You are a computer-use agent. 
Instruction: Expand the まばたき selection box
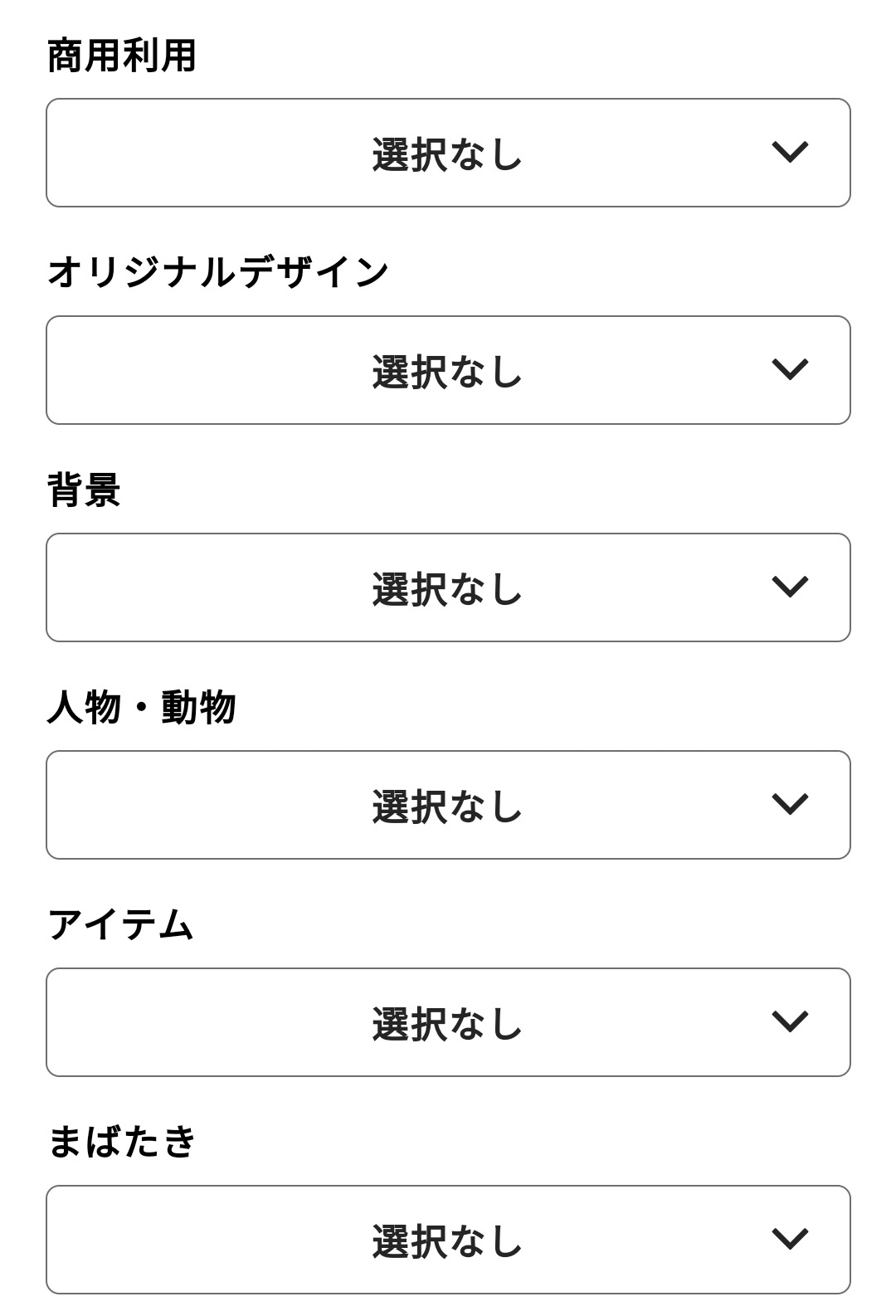pos(249,1240)
